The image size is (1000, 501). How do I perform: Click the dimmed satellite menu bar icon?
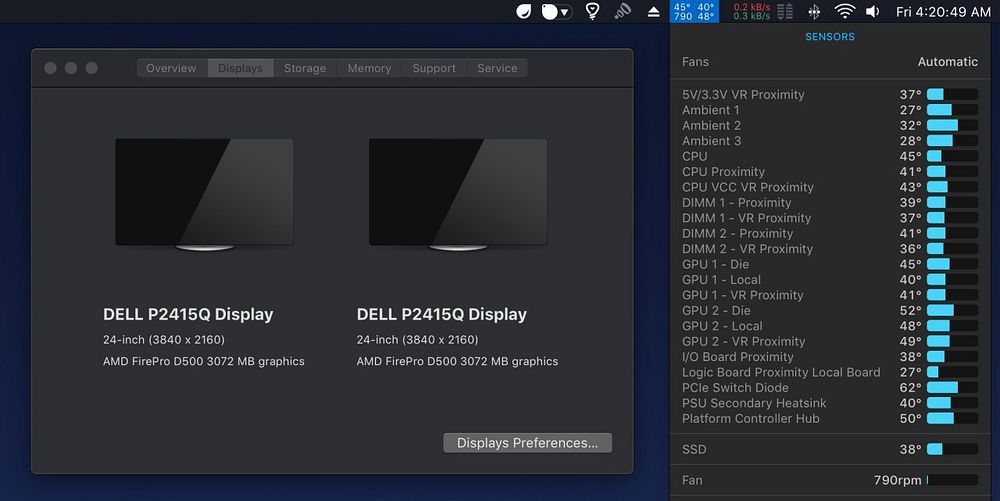click(622, 11)
